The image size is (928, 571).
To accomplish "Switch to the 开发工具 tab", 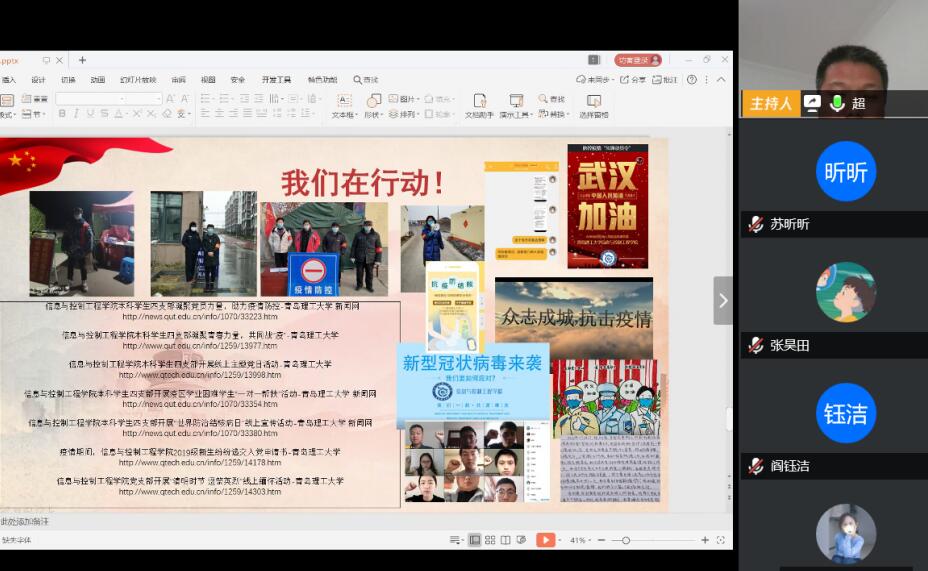I will click(x=276, y=80).
